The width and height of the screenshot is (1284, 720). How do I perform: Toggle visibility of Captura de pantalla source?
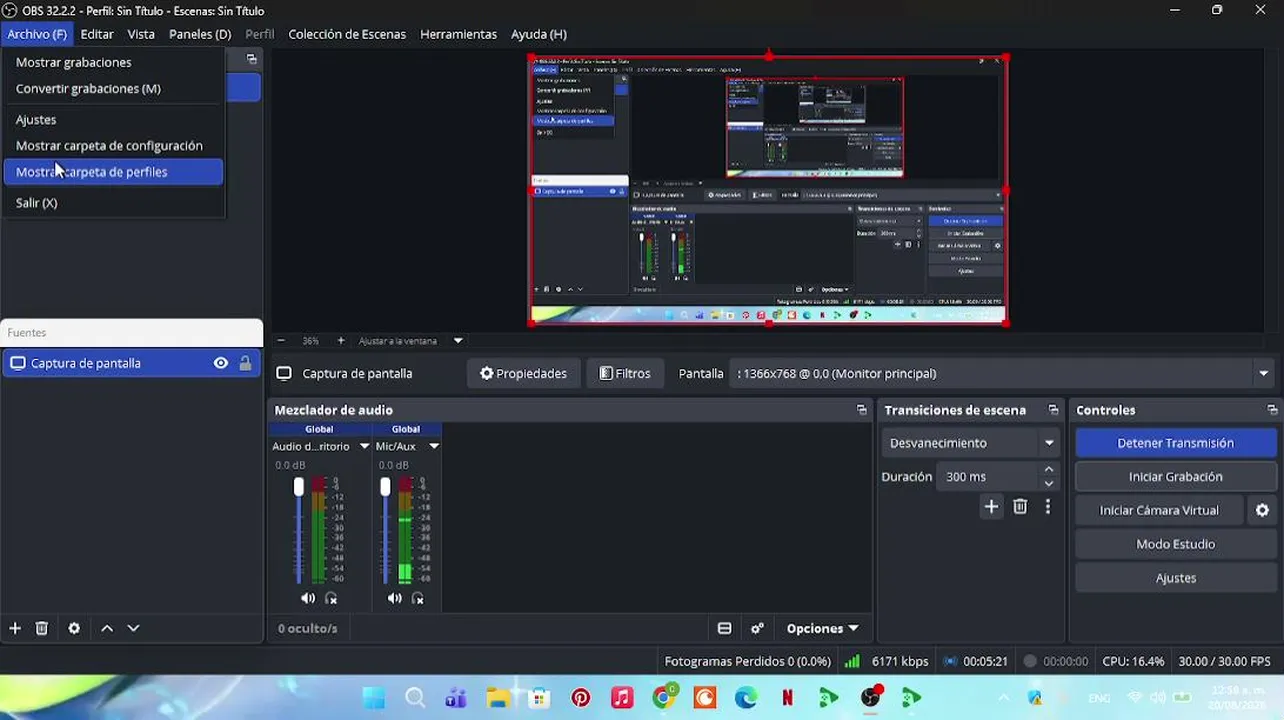click(221, 363)
